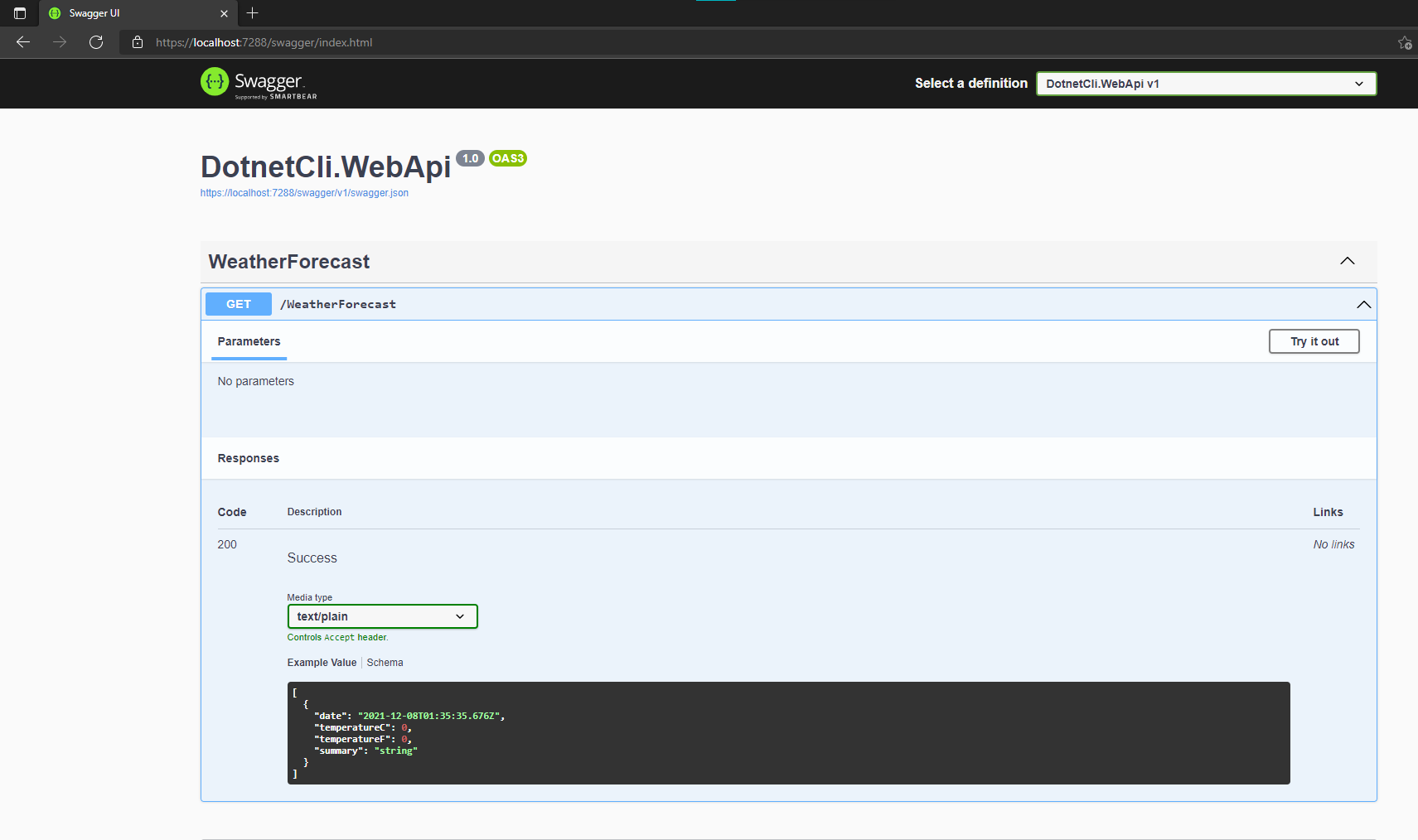Click the Success description text

point(312,558)
